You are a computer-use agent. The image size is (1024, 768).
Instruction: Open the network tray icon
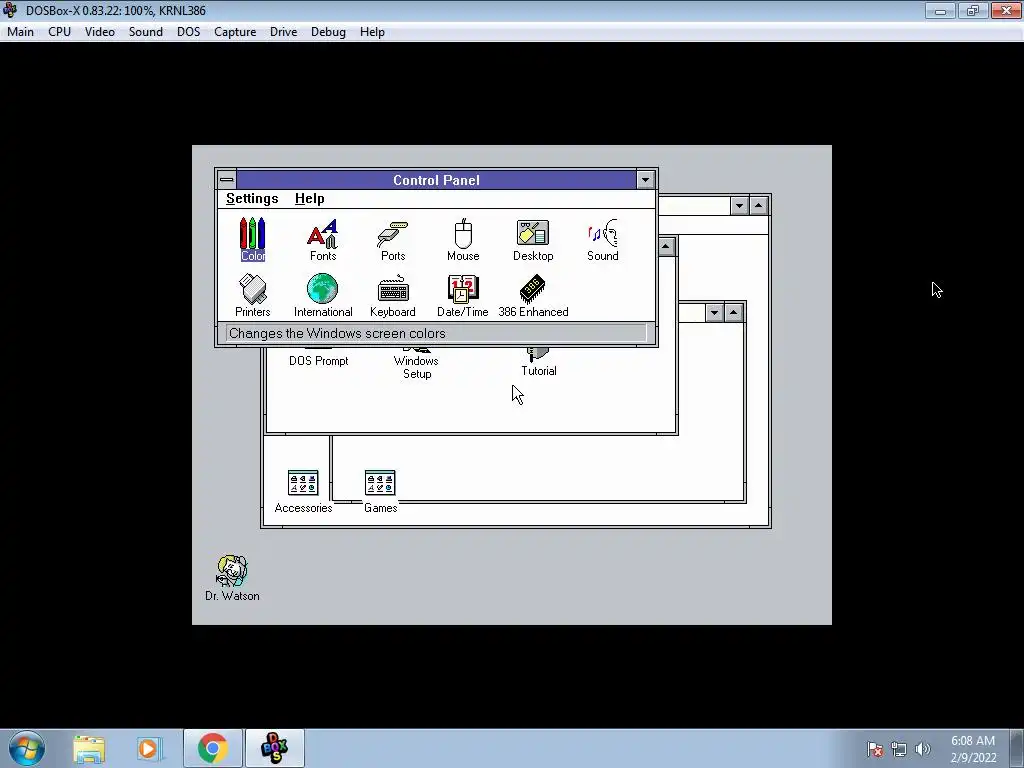click(x=899, y=749)
